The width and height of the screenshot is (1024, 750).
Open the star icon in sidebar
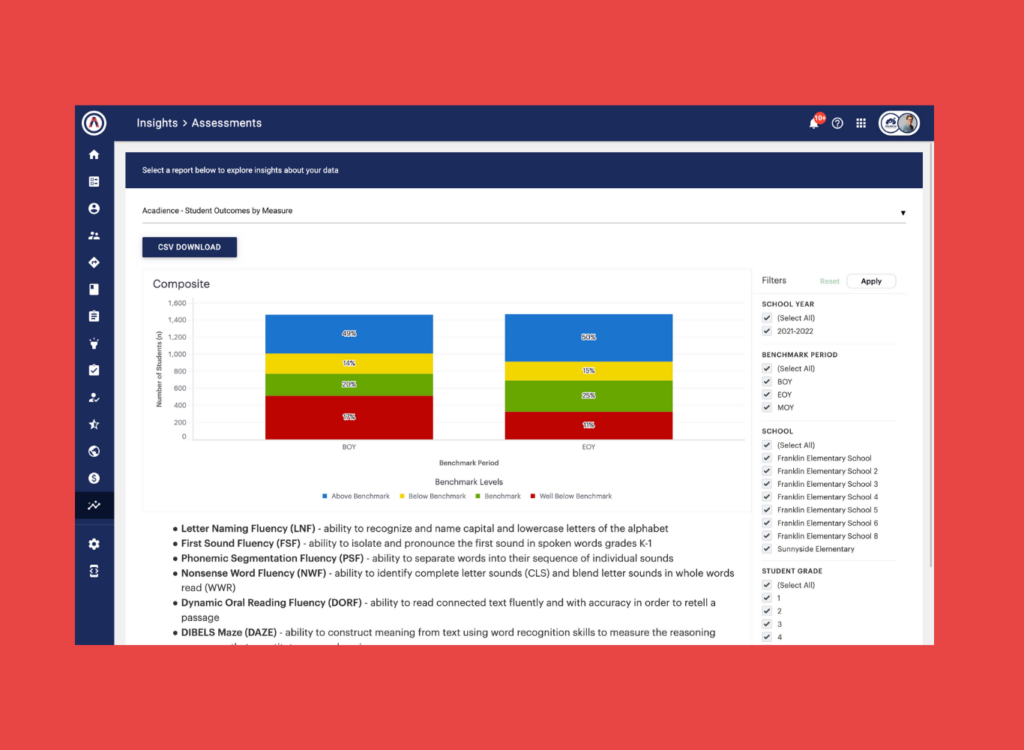point(94,425)
